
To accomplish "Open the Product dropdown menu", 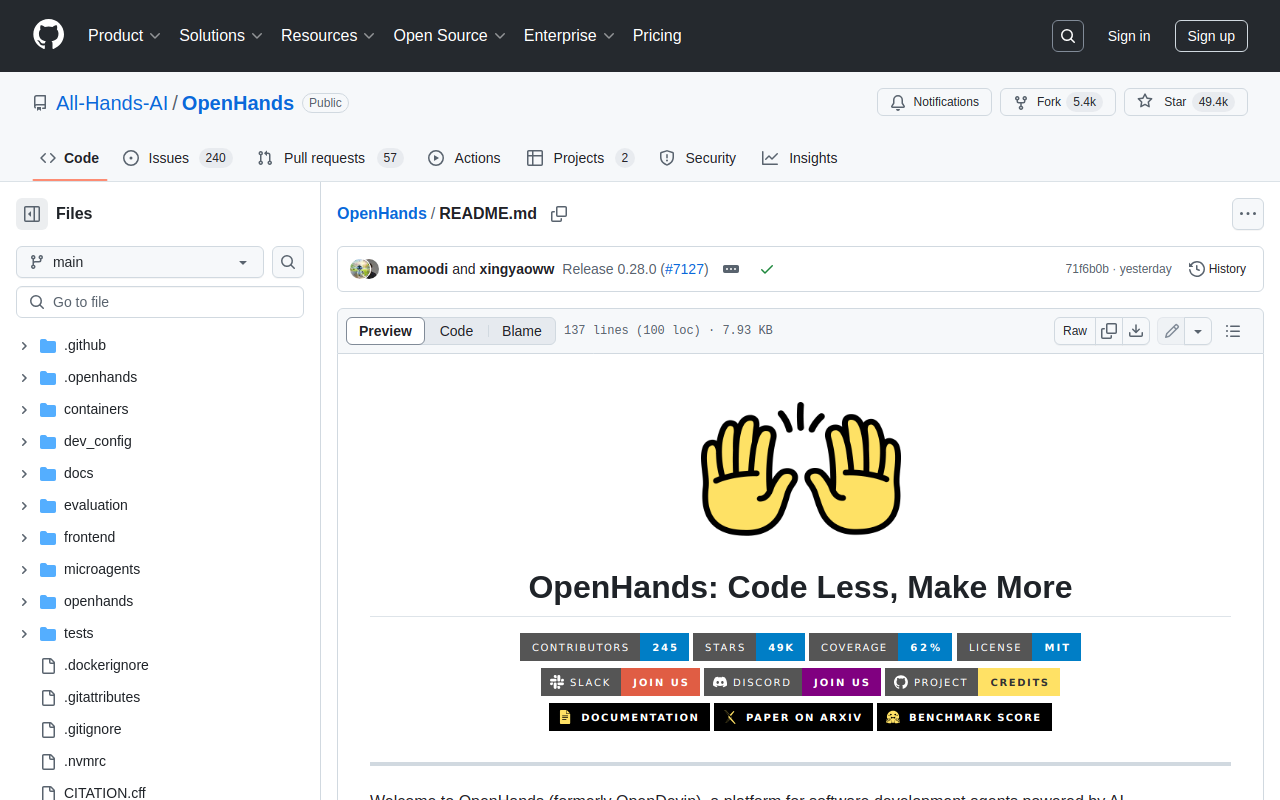I will tap(124, 36).
